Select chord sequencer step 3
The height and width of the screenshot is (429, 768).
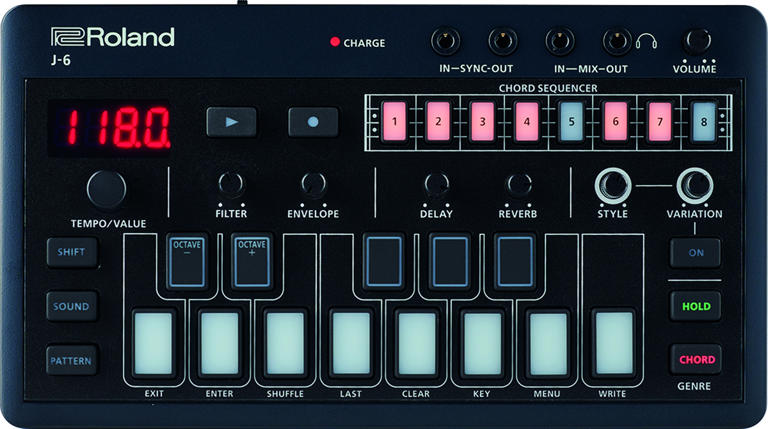pos(482,121)
